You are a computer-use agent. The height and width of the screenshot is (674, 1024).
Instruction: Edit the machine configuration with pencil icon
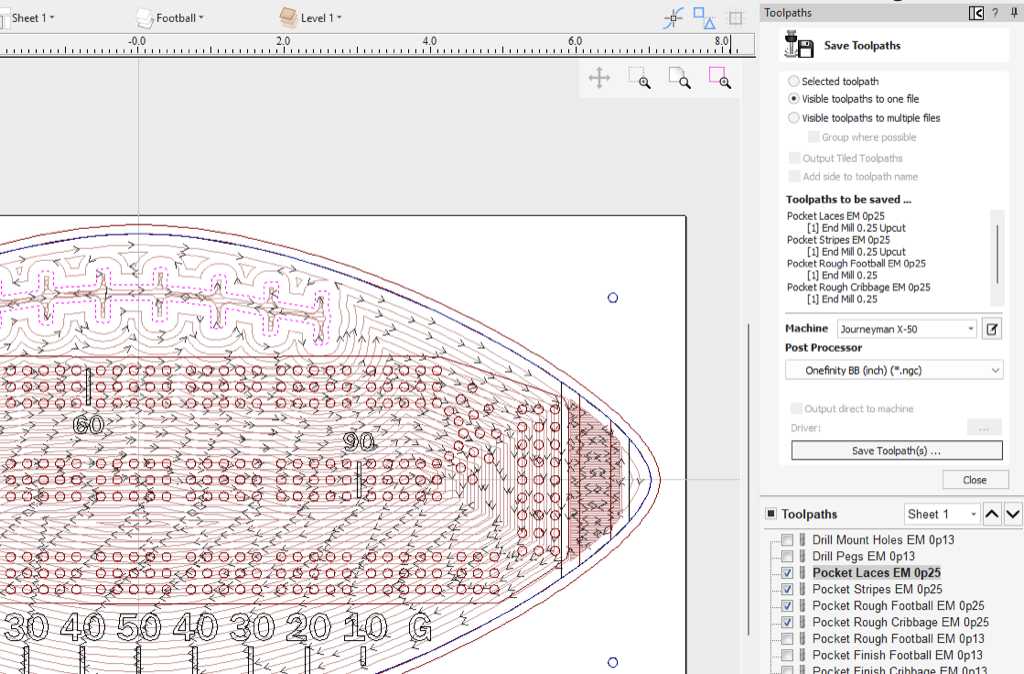click(992, 329)
